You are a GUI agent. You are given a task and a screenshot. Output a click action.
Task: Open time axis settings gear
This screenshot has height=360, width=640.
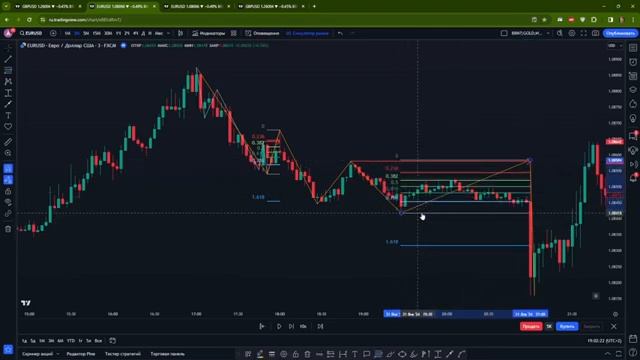[x=615, y=314]
